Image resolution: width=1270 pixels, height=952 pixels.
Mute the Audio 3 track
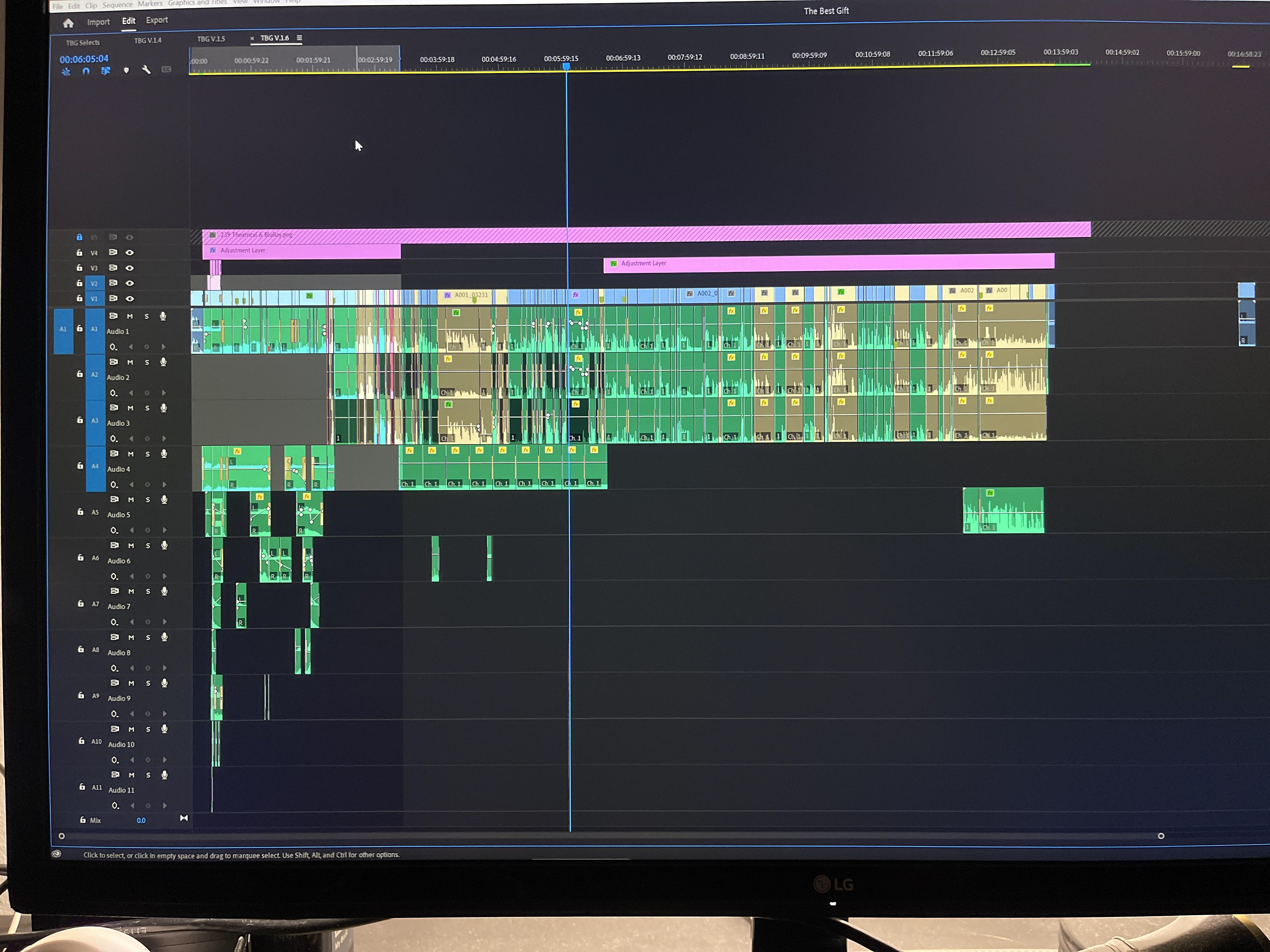[131, 408]
